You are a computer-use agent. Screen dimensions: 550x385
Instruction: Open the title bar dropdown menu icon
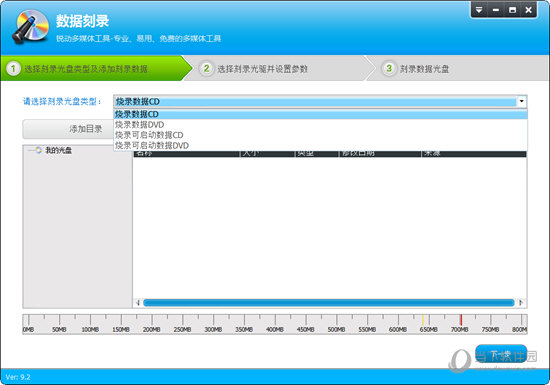pos(479,10)
